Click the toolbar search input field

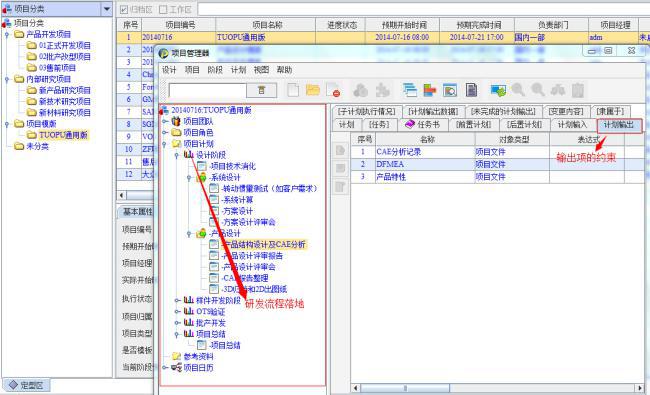207,90
